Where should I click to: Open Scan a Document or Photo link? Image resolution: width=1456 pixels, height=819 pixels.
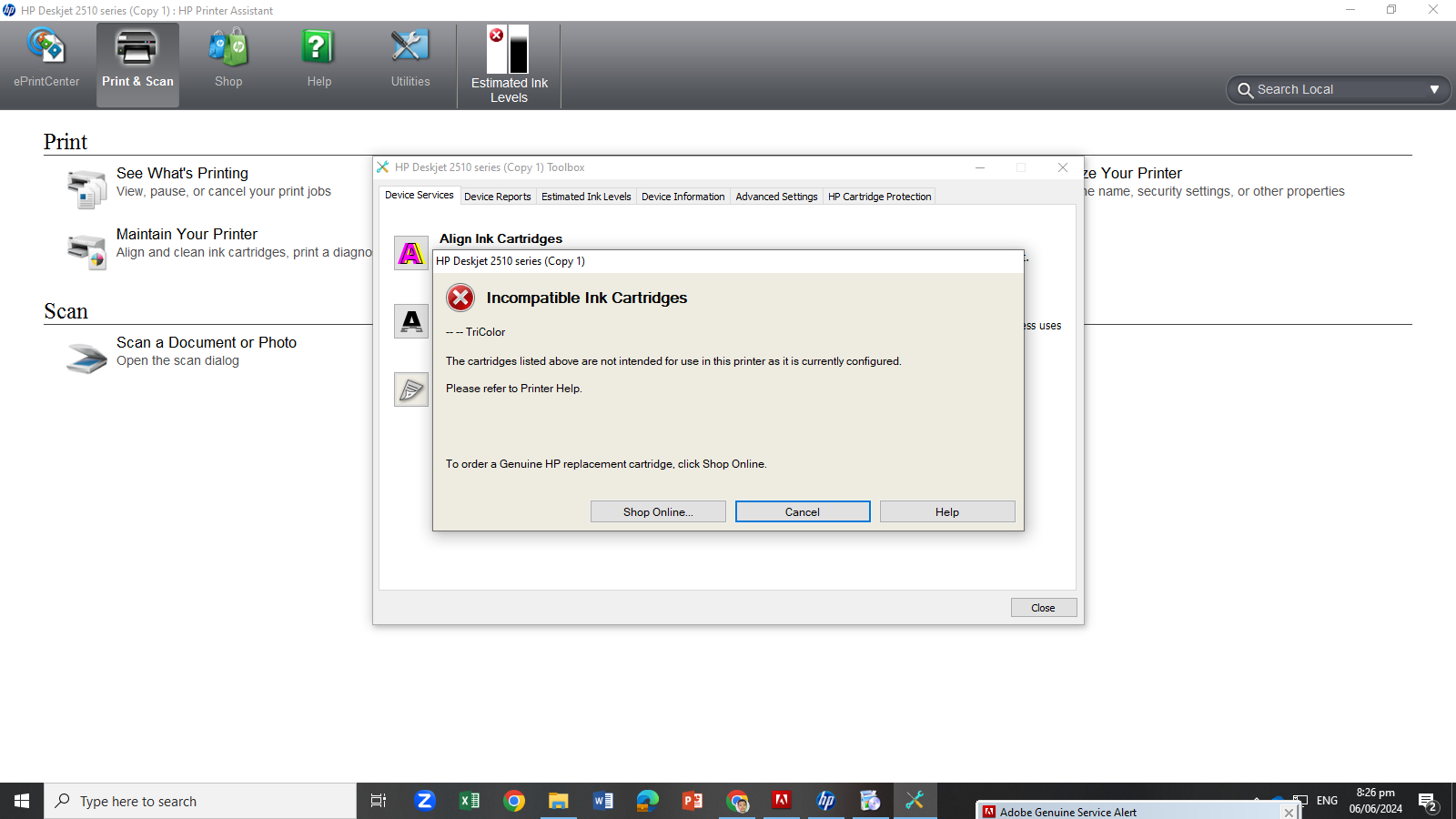point(207,342)
